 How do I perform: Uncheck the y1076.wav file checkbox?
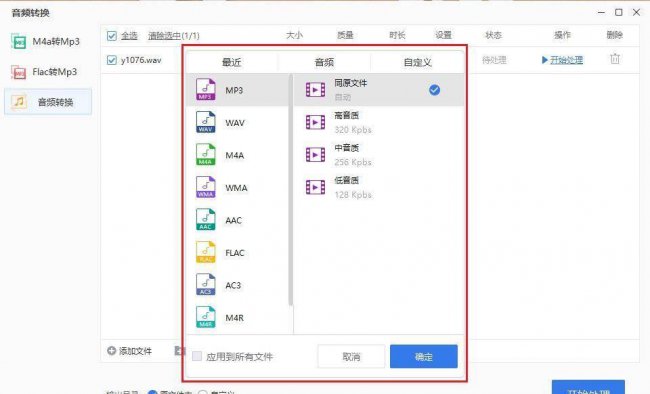(112, 60)
